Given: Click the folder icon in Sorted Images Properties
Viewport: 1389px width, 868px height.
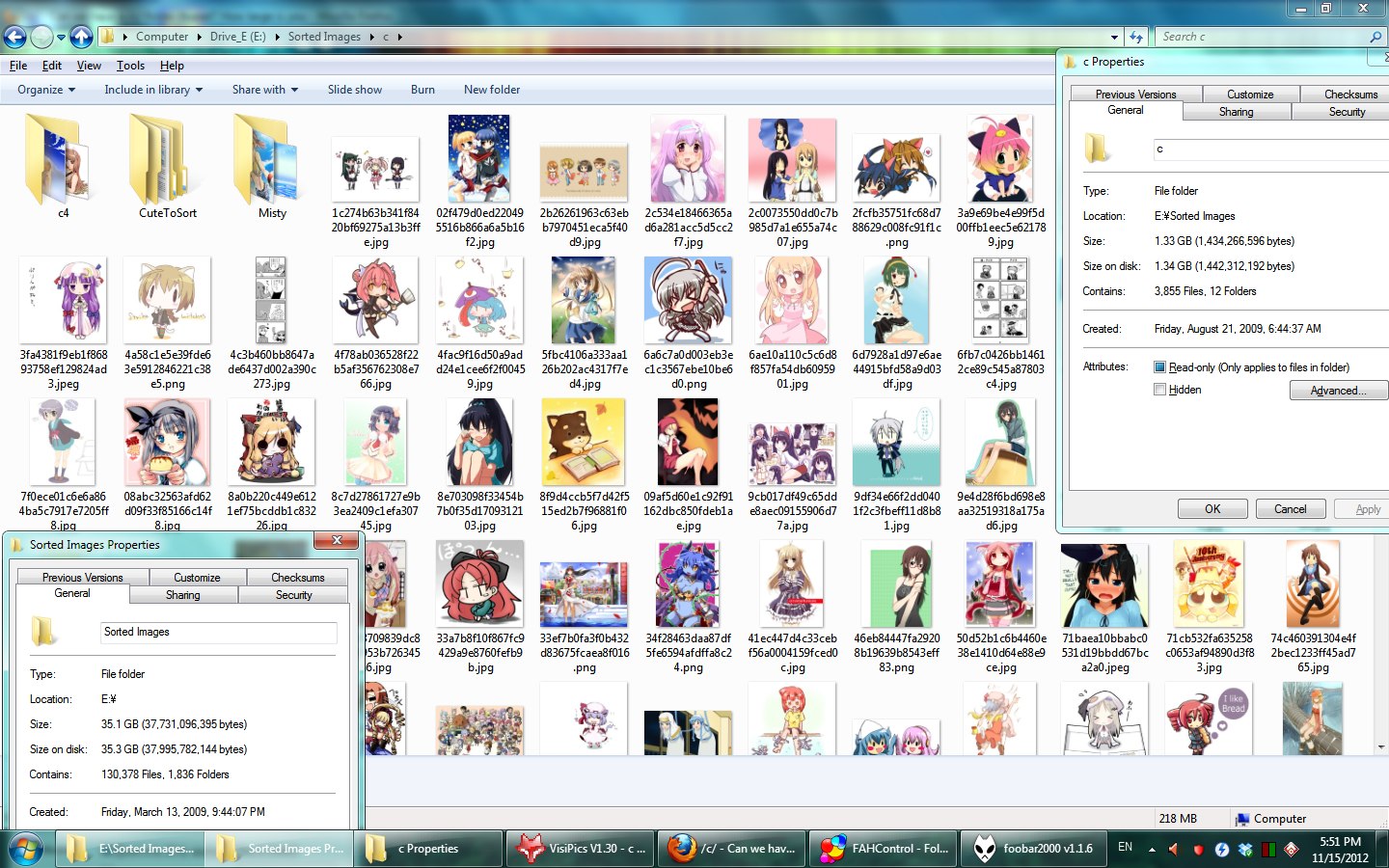Looking at the screenshot, I should [43, 632].
